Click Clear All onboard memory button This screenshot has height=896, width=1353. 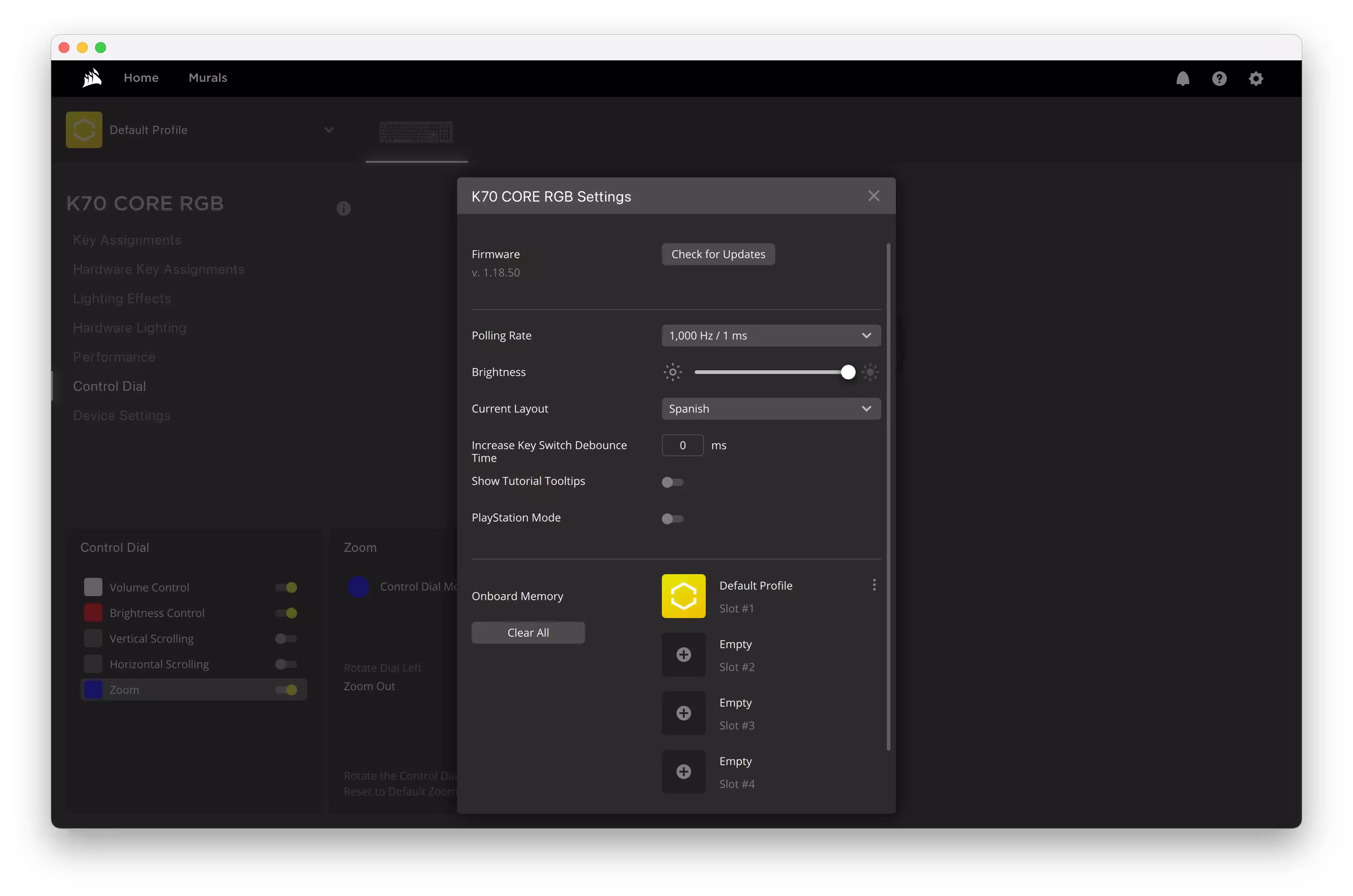(x=528, y=633)
